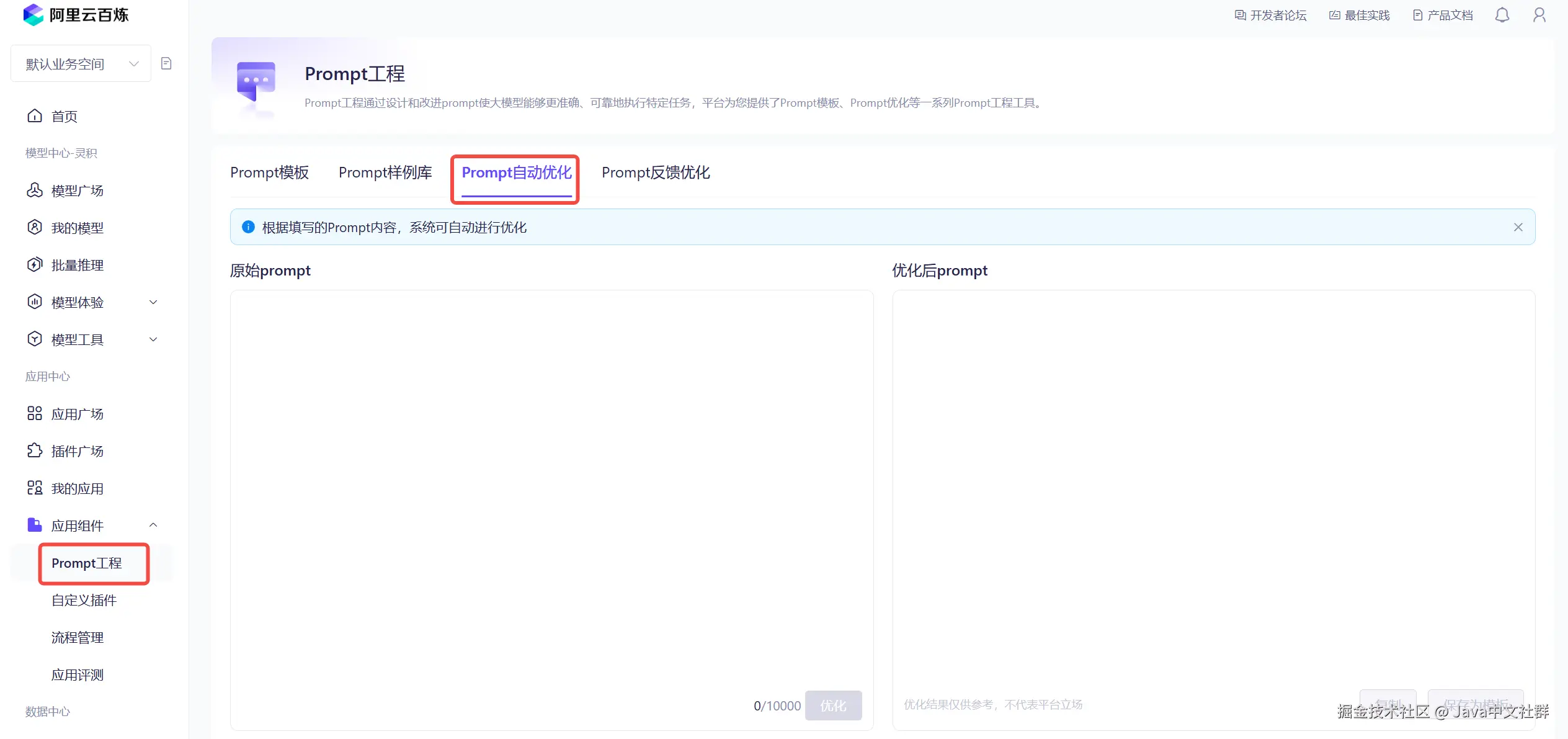Viewport: 1568px width, 739px height.
Task: Click the document icon beside workspace selector
Action: pos(166,63)
